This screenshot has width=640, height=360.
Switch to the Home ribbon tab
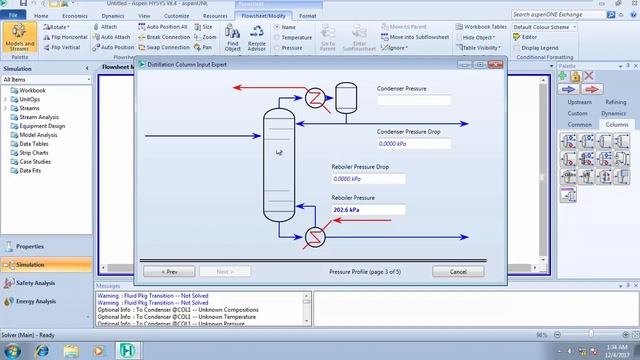click(41, 16)
